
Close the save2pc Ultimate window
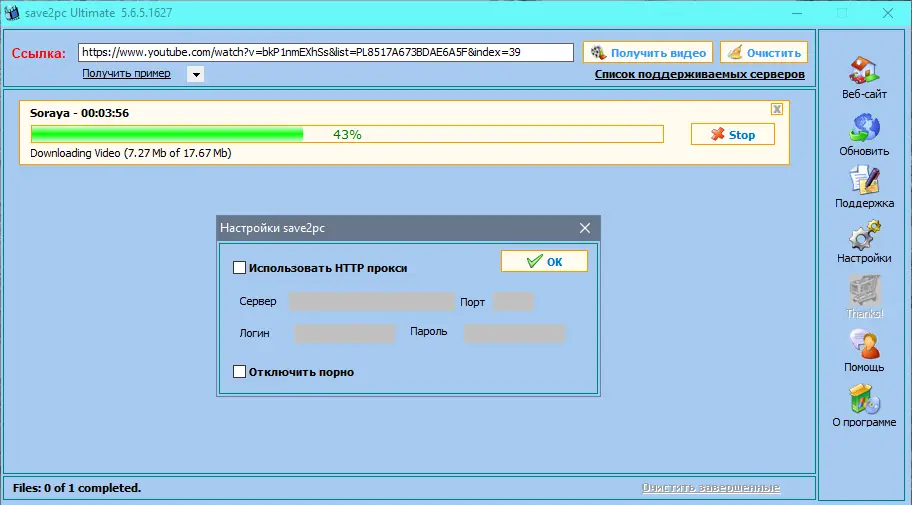888,13
